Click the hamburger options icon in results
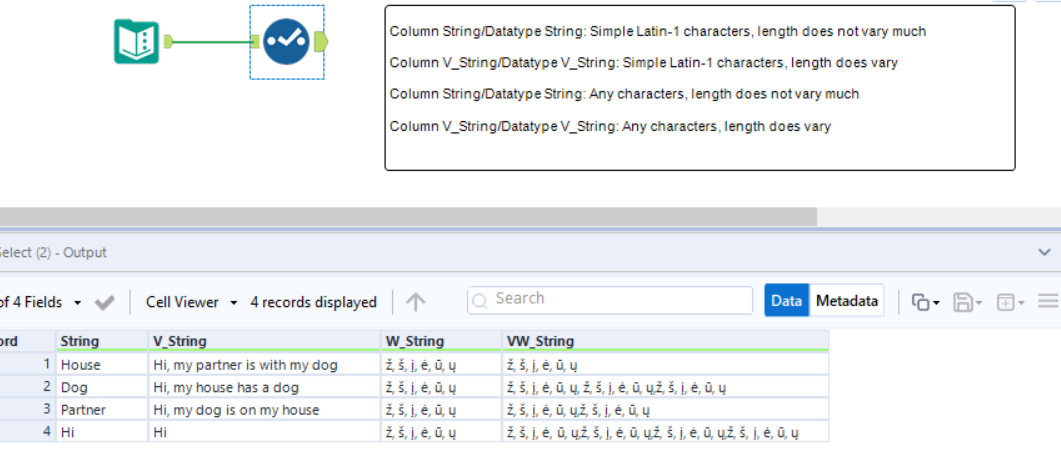This screenshot has height=466, width=1061. 1048,301
